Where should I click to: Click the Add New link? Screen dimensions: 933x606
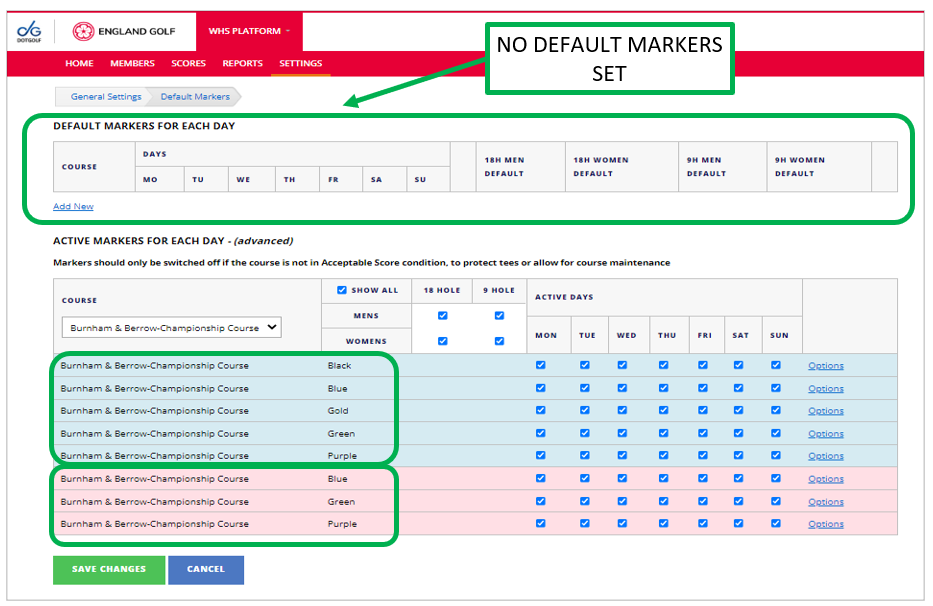pos(73,206)
